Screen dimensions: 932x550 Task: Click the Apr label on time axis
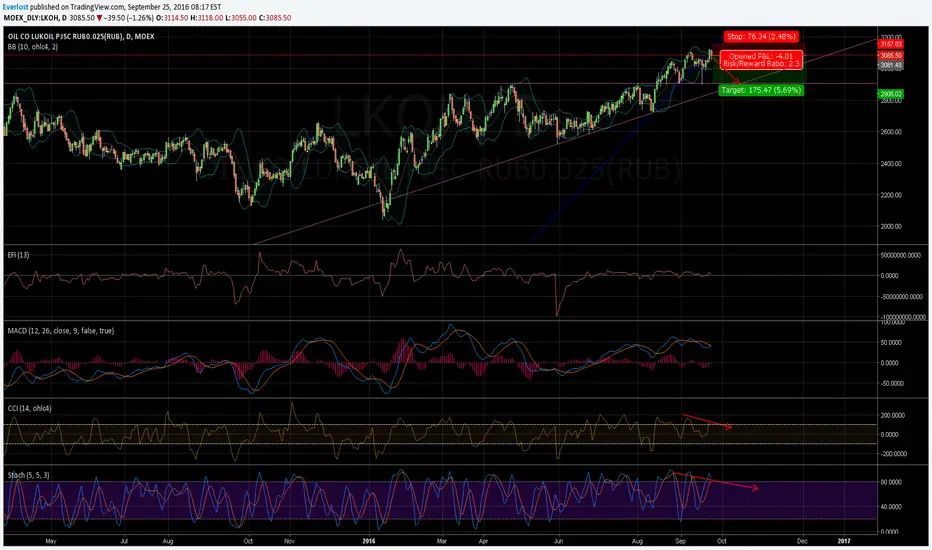tap(483, 542)
